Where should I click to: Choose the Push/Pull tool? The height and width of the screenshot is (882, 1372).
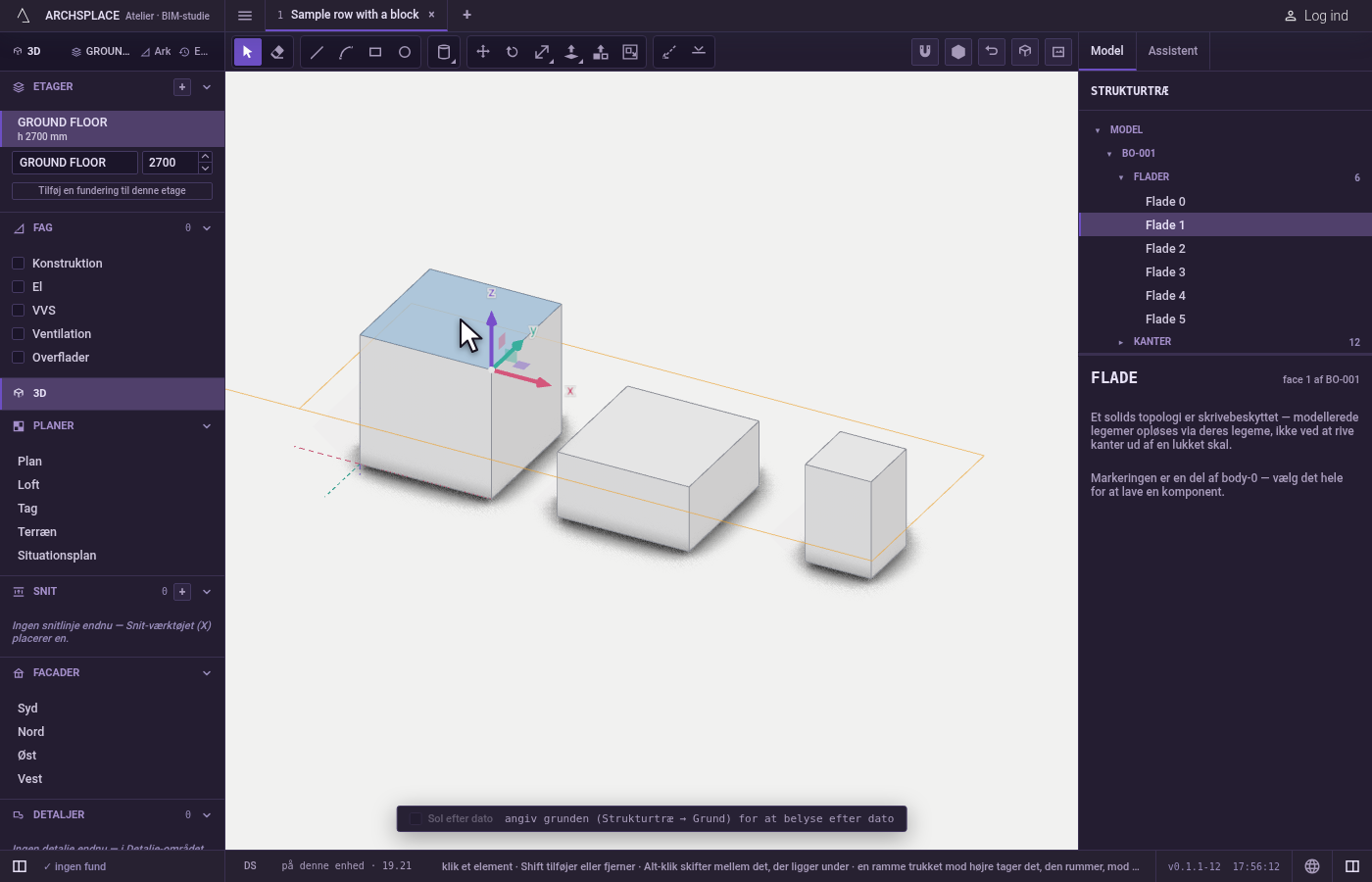[x=571, y=52]
